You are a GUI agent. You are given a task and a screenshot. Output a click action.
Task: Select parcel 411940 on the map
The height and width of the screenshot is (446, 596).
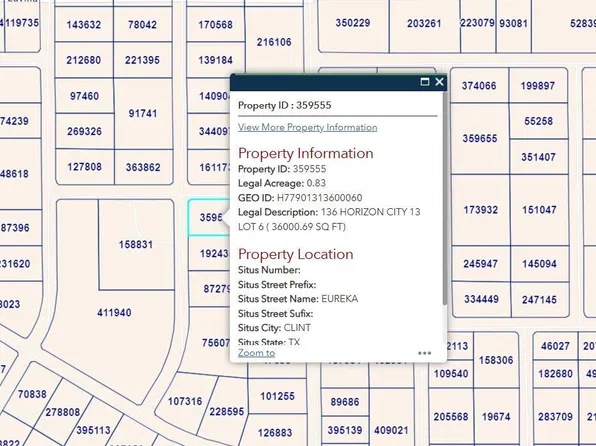point(114,313)
